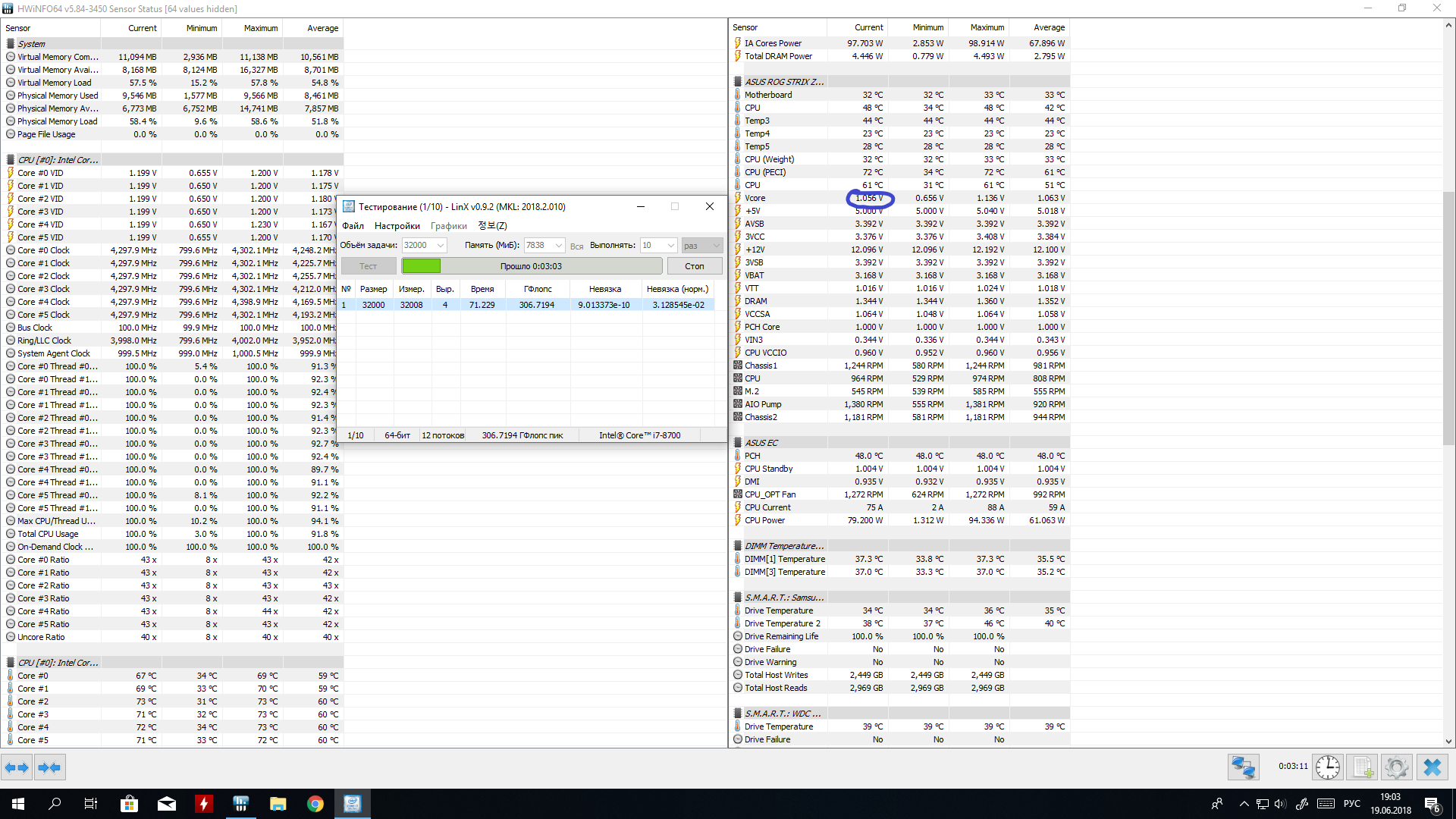Open File Explorer from the taskbar
This screenshot has width=1456, height=819.
[x=278, y=804]
